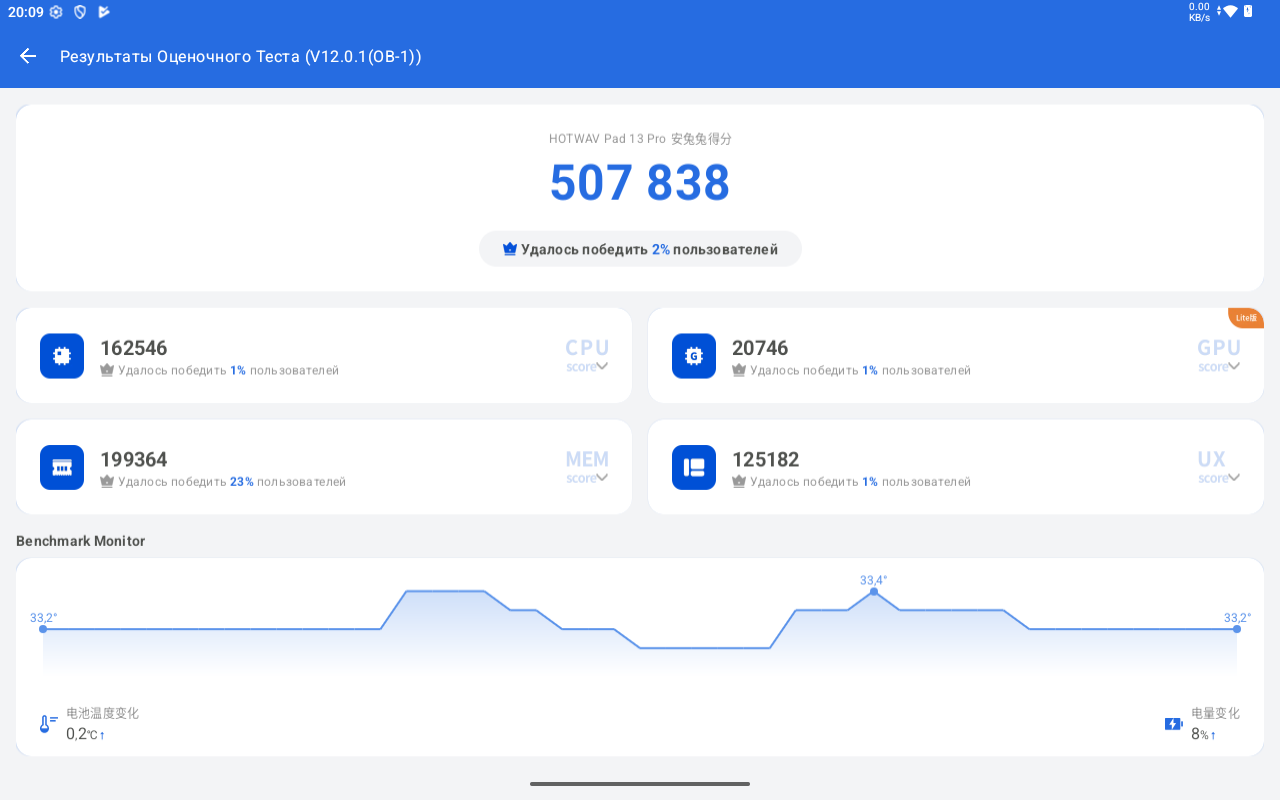Image resolution: width=1280 pixels, height=800 pixels.
Task: Click the Wi-Fi status icon
Action: (1230, 12)
